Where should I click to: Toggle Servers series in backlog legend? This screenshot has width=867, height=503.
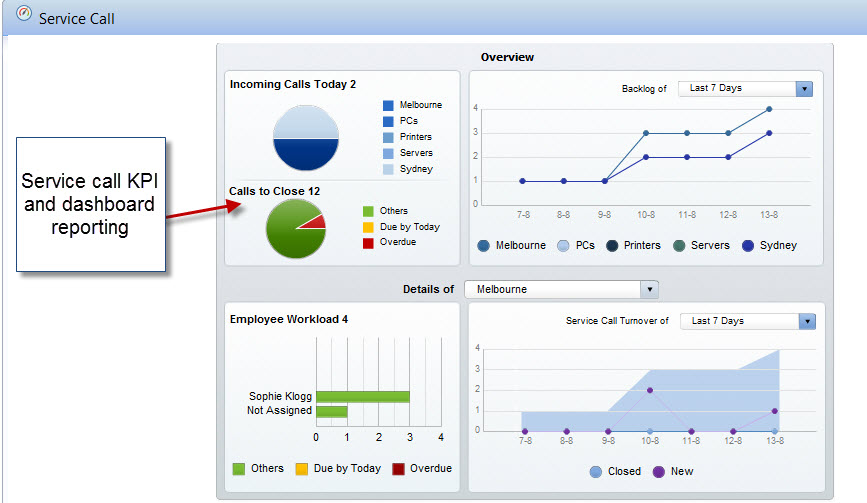point(679,245)
